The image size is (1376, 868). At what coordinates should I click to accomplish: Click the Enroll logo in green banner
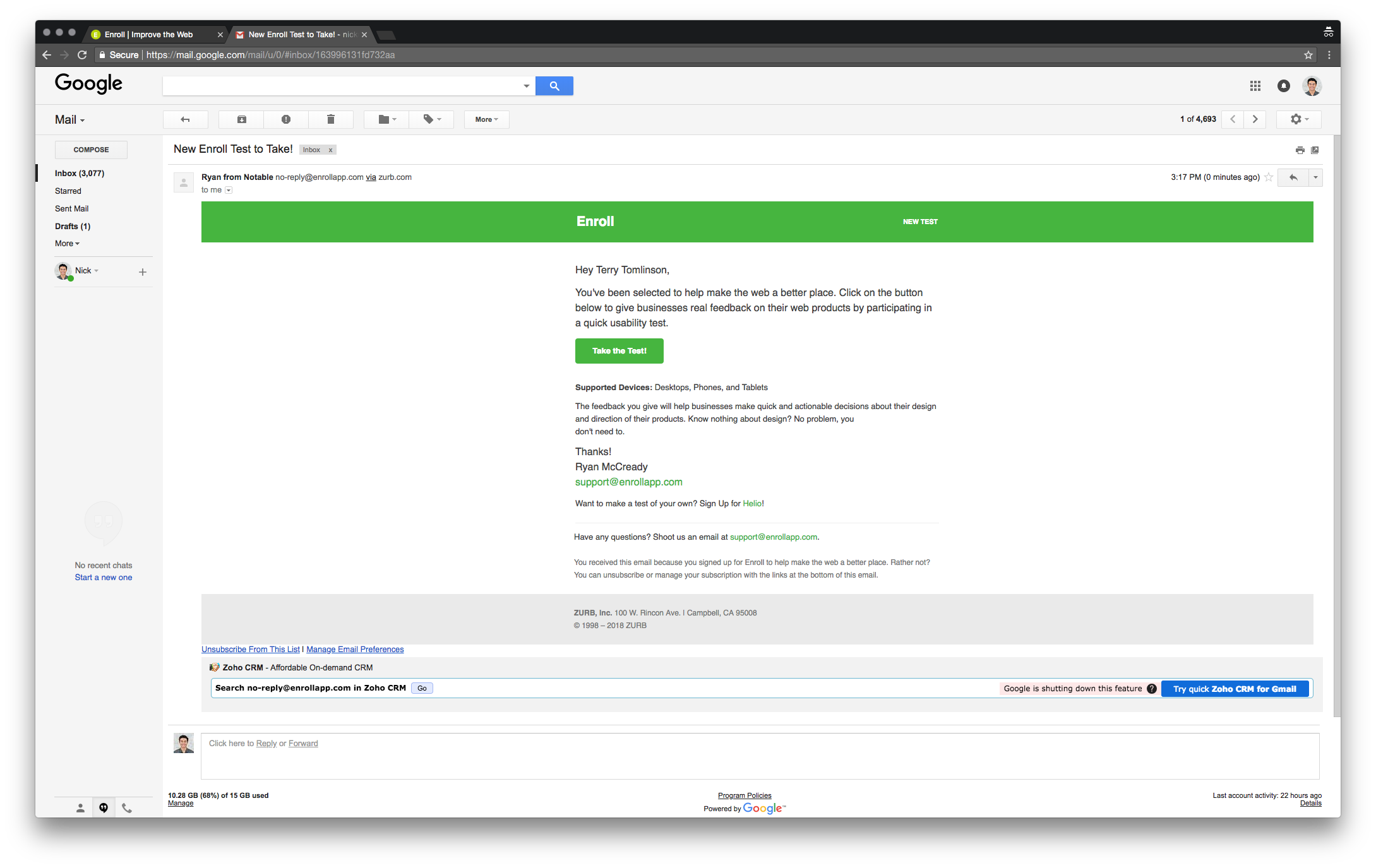(595, 222)
